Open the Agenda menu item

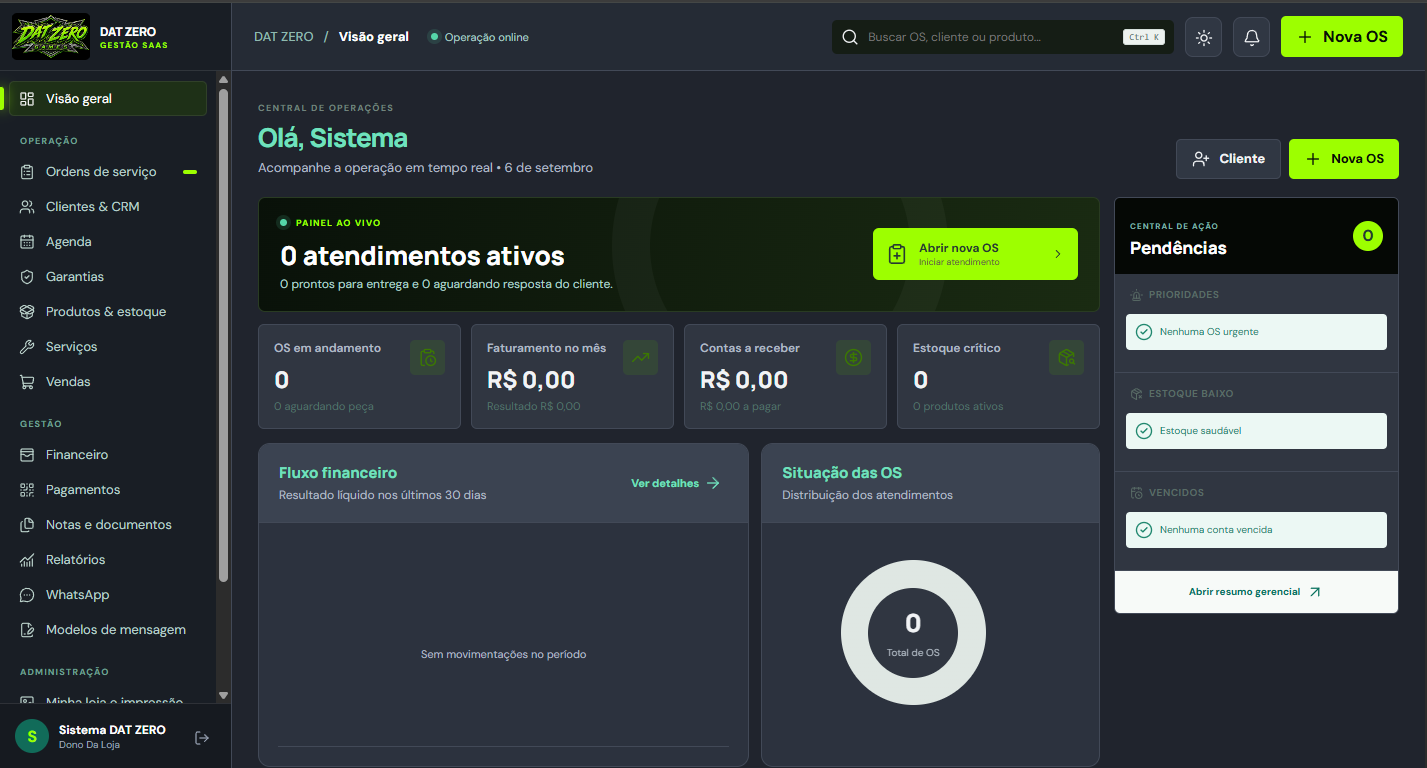108,242
